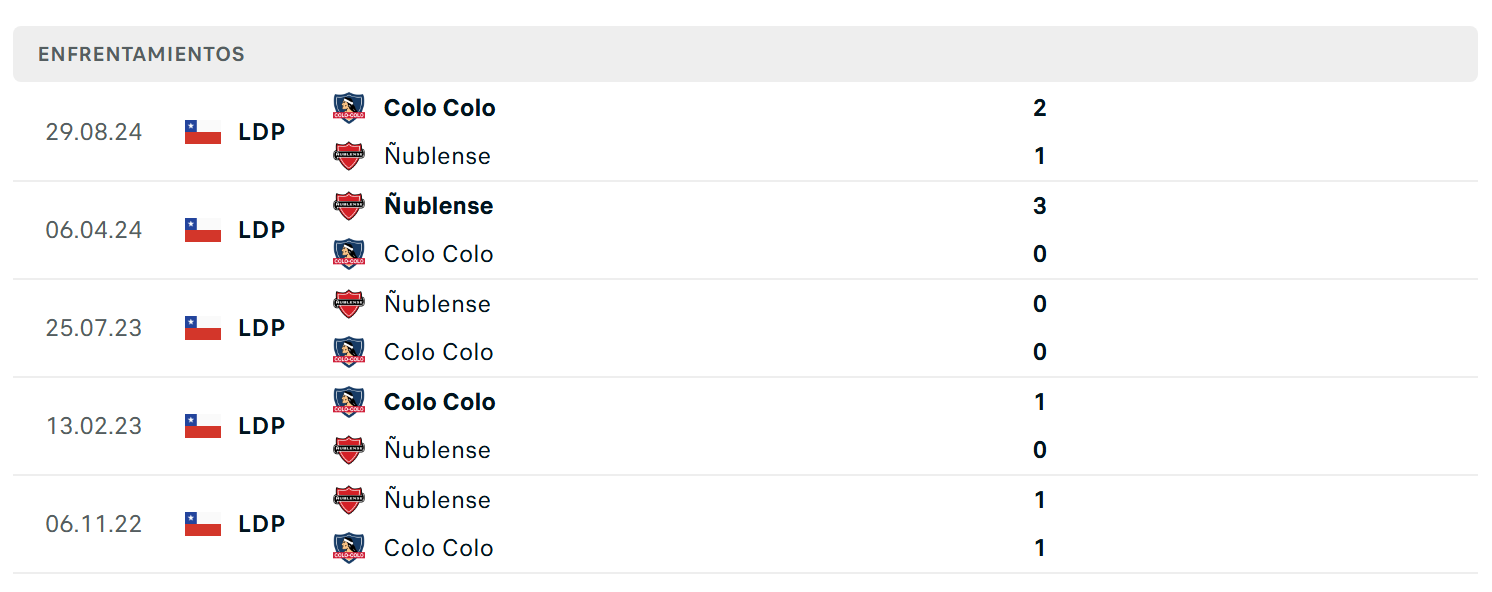Click the score 3 for Ñublense
The height and width of the screenshot is (592, 1492).
(1040, 206)
